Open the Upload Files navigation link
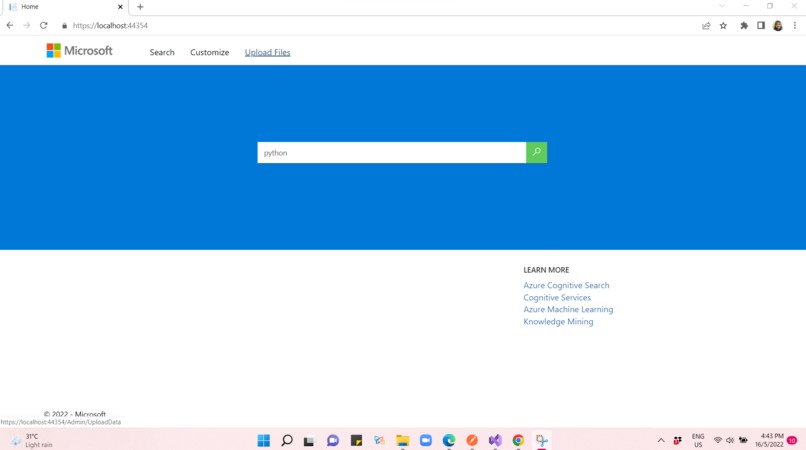The image size is (806, 450). [267, 52]
